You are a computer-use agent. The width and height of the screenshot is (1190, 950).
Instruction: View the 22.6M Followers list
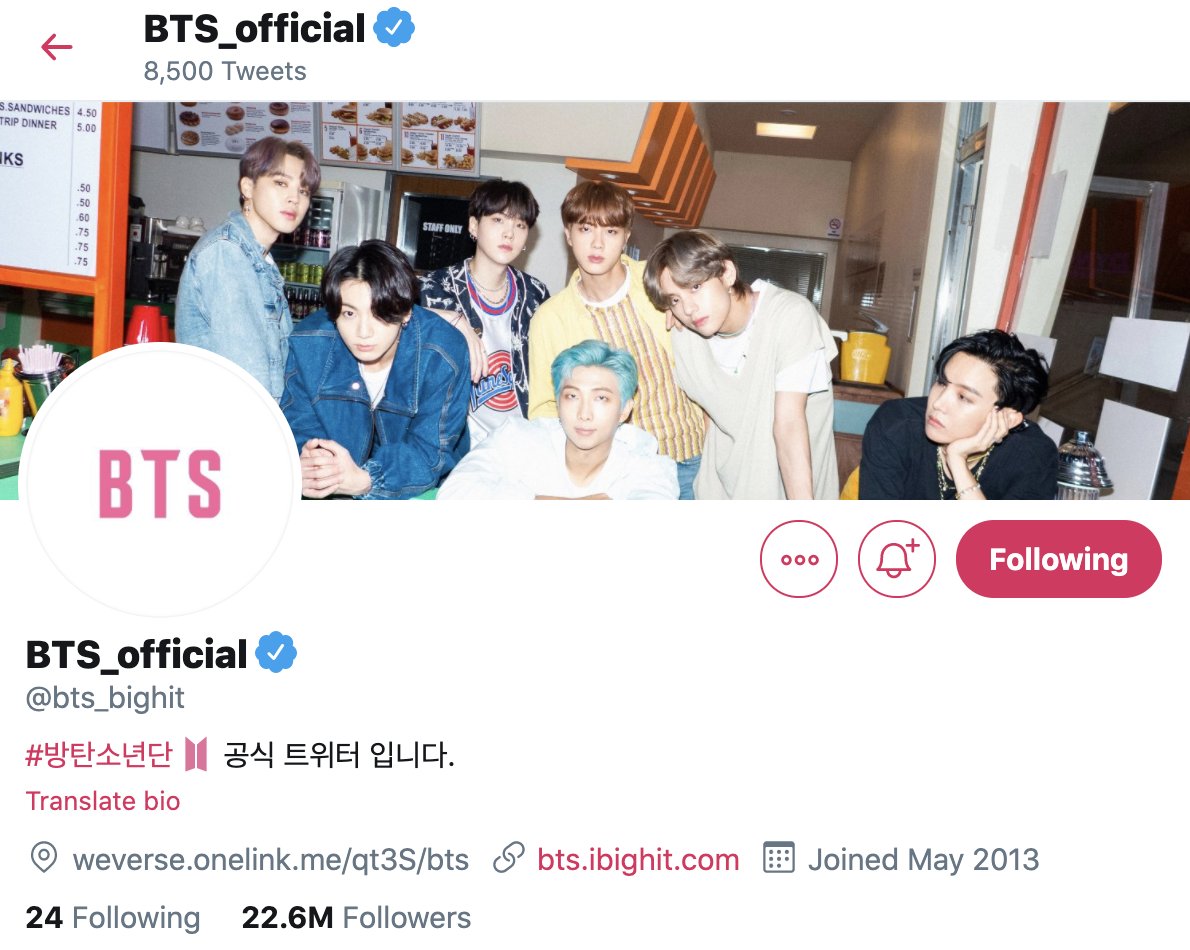(x=356, y=918)
